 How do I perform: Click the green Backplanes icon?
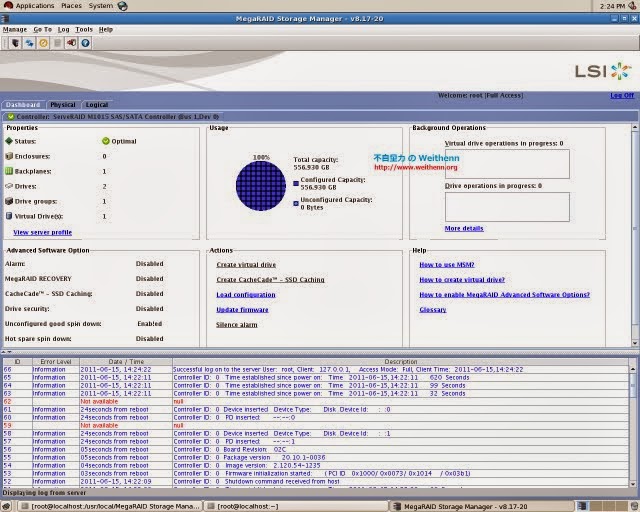click(9, 171)
